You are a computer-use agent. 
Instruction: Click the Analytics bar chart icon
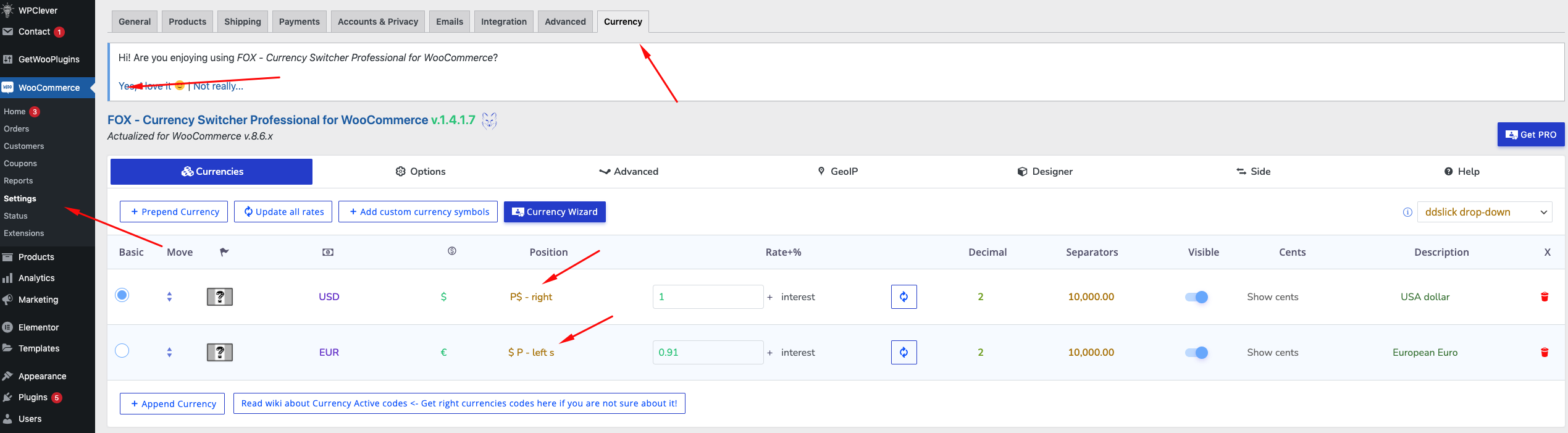[7, 278]
